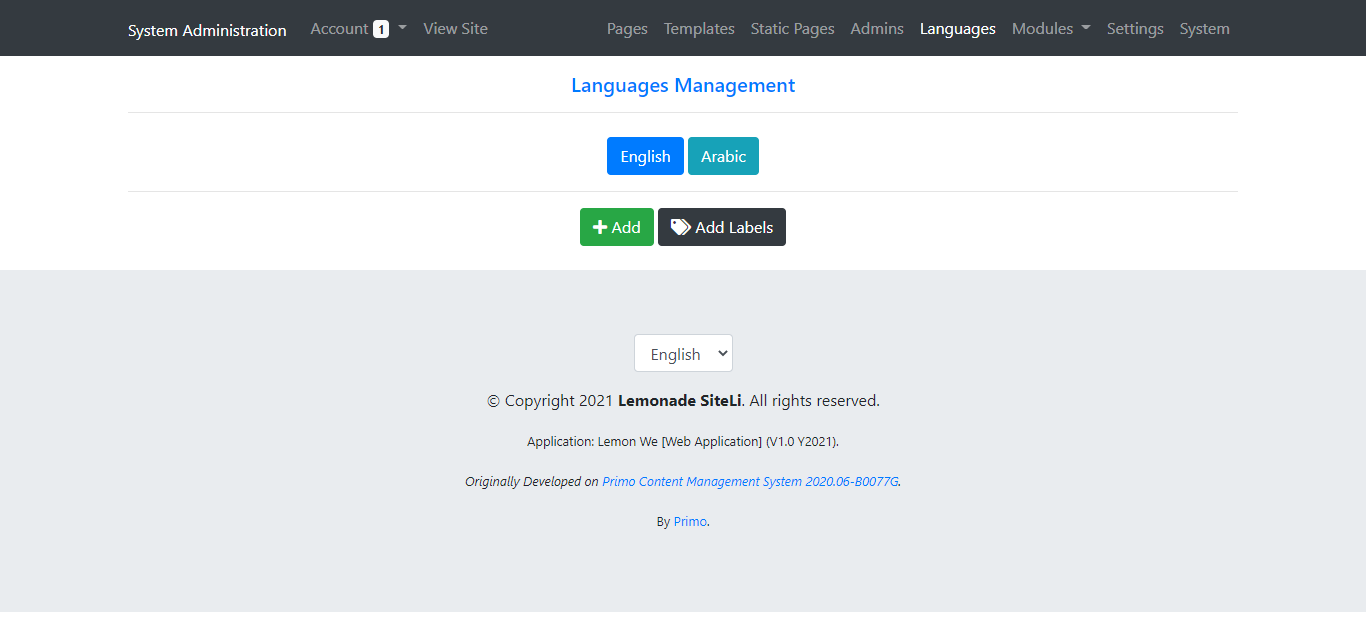Click the plus icon on Add button

[600, 227]
